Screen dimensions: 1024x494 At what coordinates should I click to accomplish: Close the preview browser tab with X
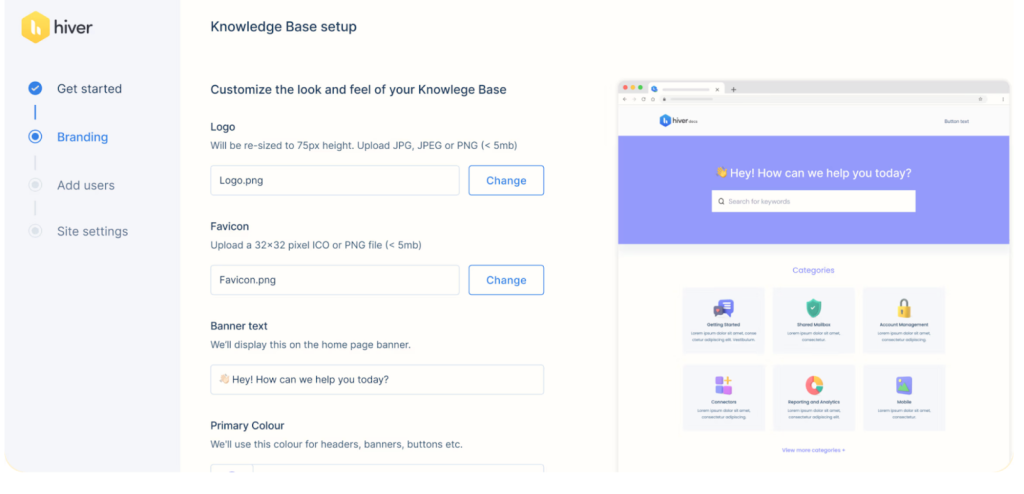point(717,90)
